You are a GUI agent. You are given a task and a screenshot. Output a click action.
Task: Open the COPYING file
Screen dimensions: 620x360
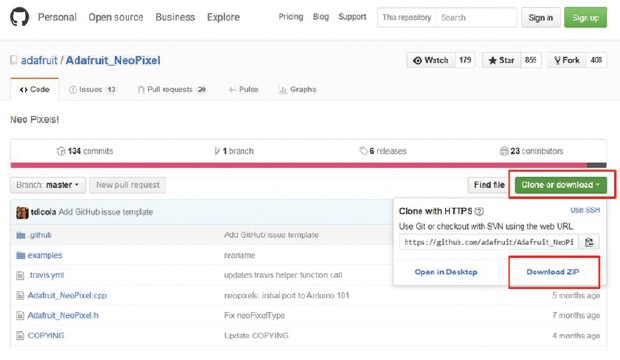tap(46, 335)
